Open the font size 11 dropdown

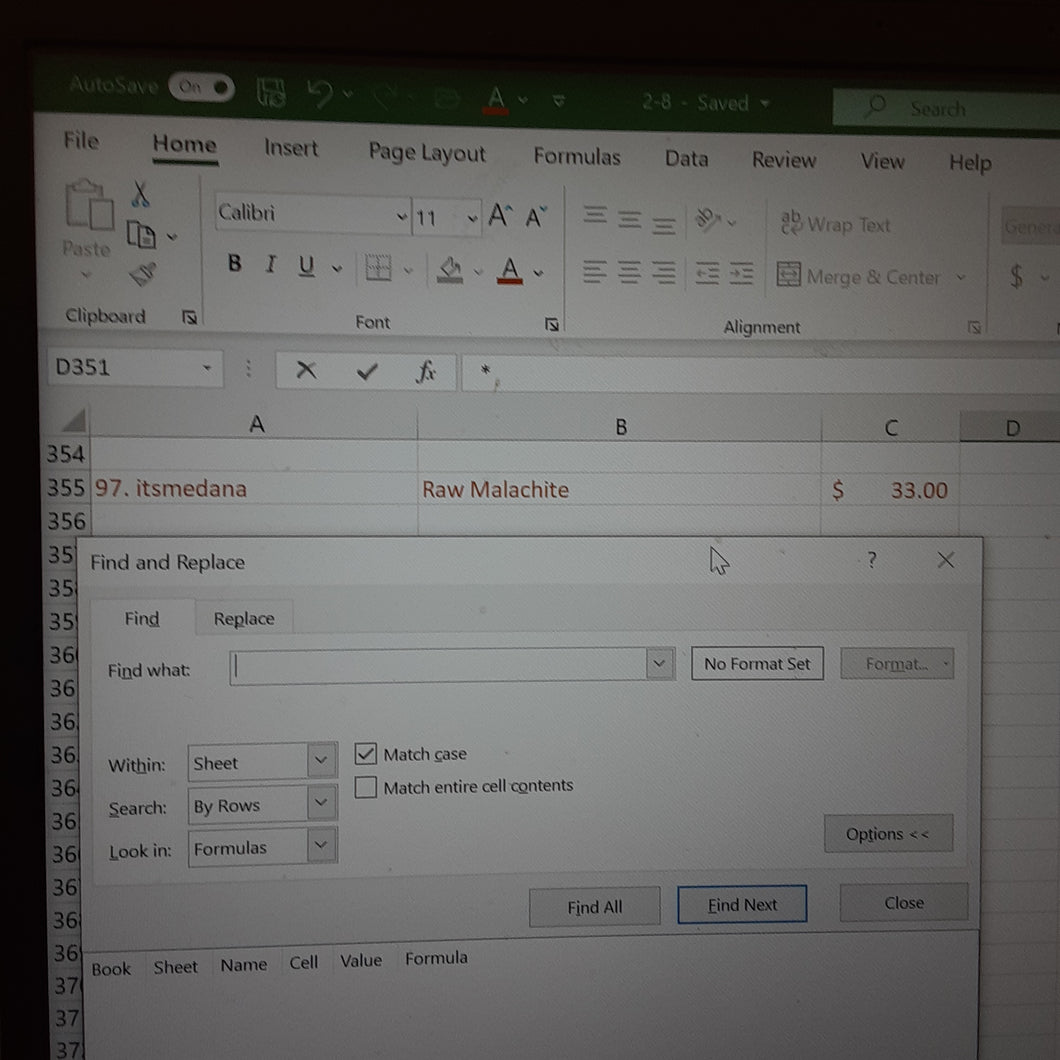(x=472, y=218)
